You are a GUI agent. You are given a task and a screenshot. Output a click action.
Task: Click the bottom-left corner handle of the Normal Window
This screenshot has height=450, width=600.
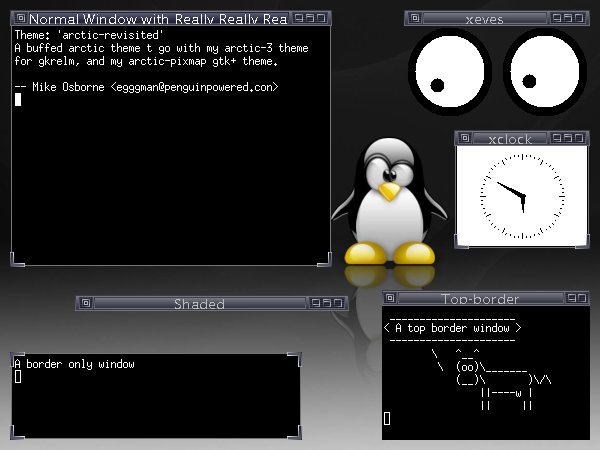click(x=17, y=260)
